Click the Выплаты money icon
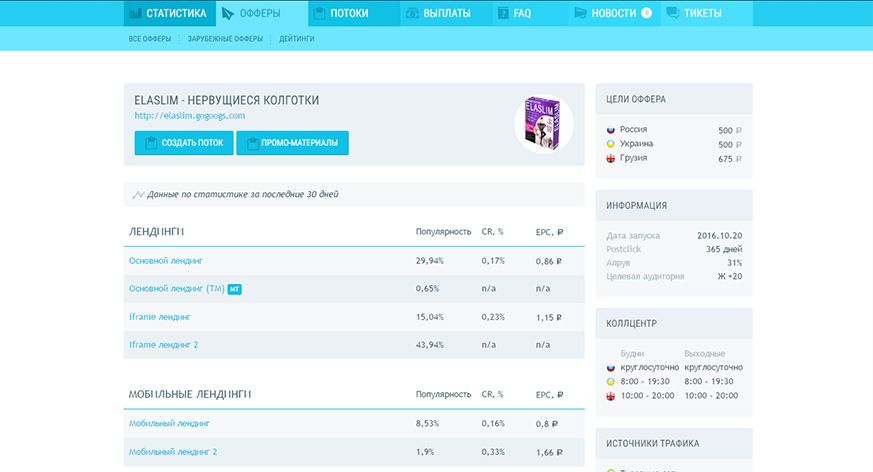This screenshot has height=472, width=873. tap(412, 13)
